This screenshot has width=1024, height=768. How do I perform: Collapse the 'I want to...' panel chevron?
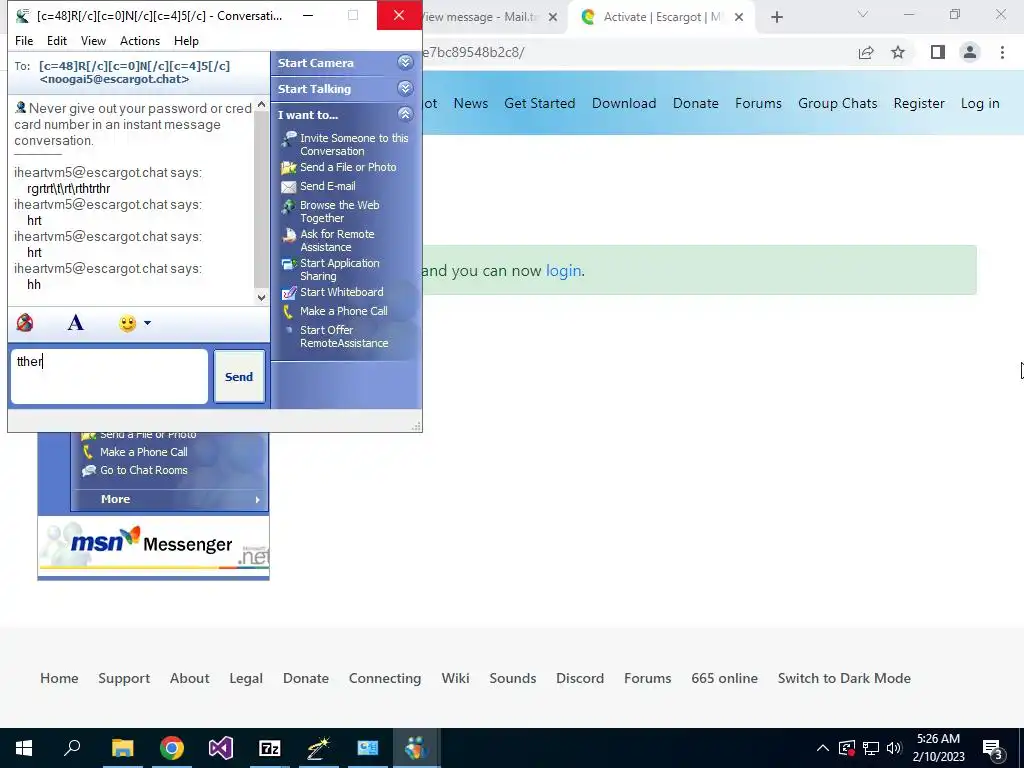[405, 114]
